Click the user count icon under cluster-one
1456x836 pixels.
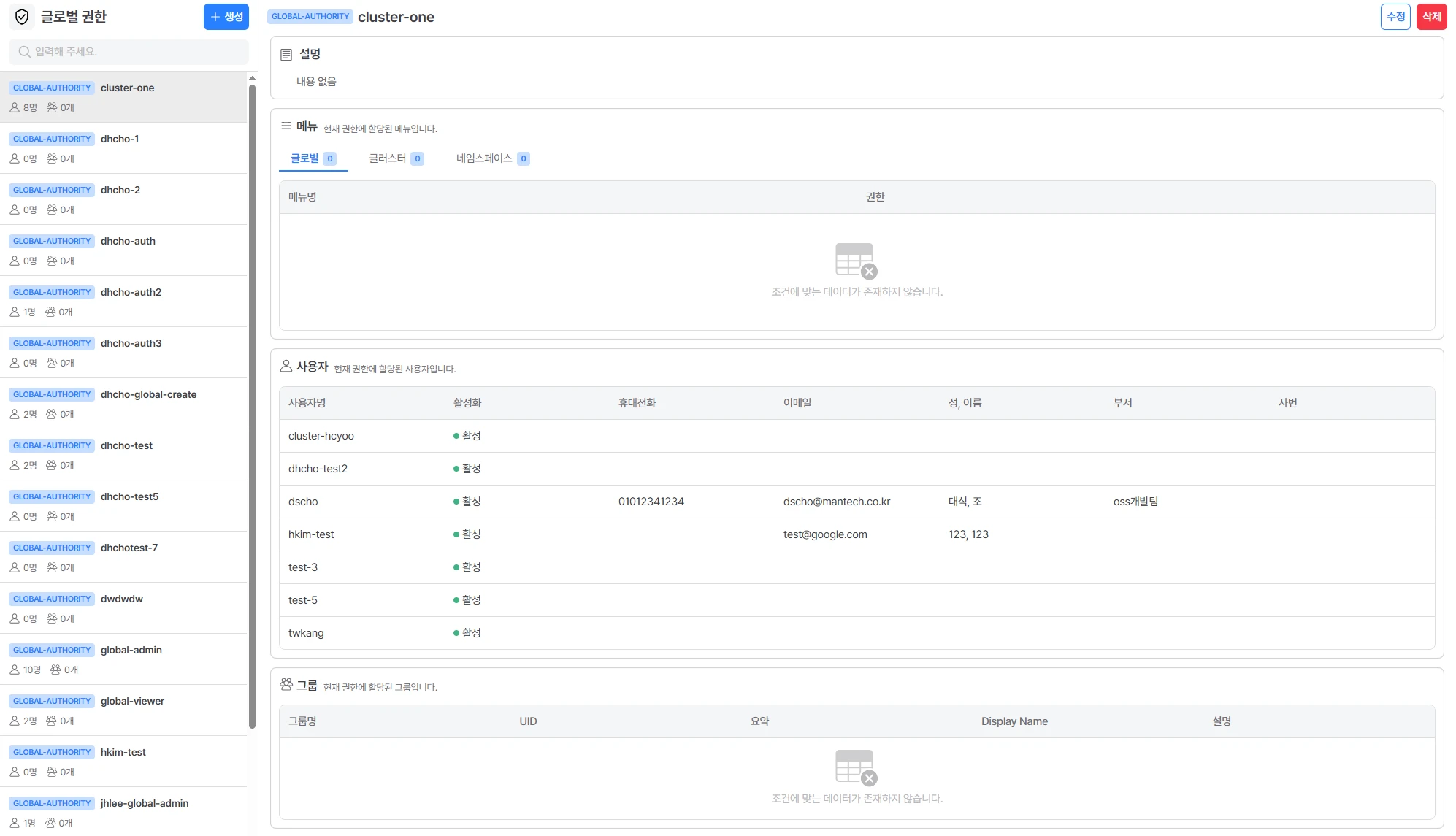(x=15, y=107)
